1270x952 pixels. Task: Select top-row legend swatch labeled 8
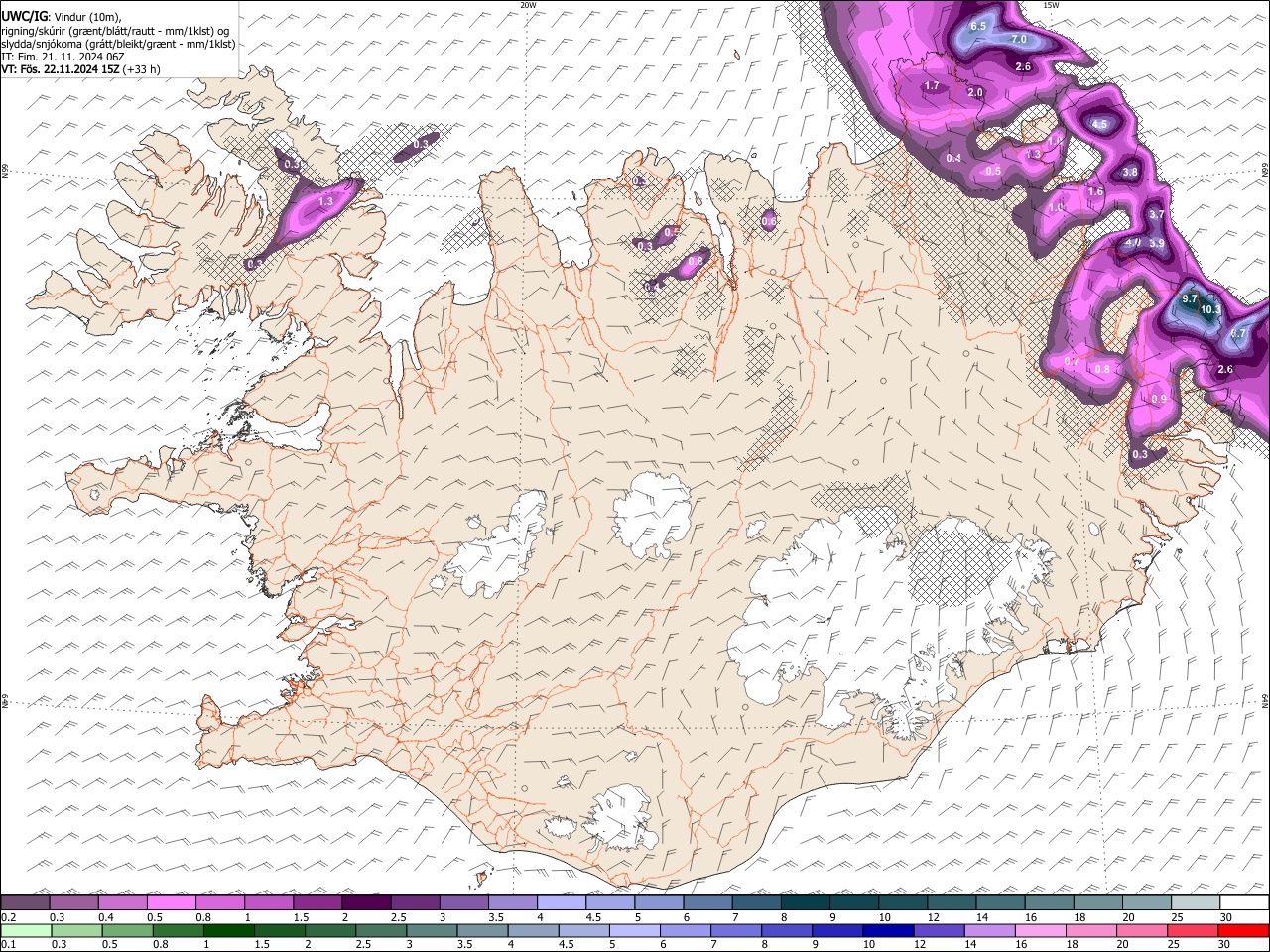(806, 903)
